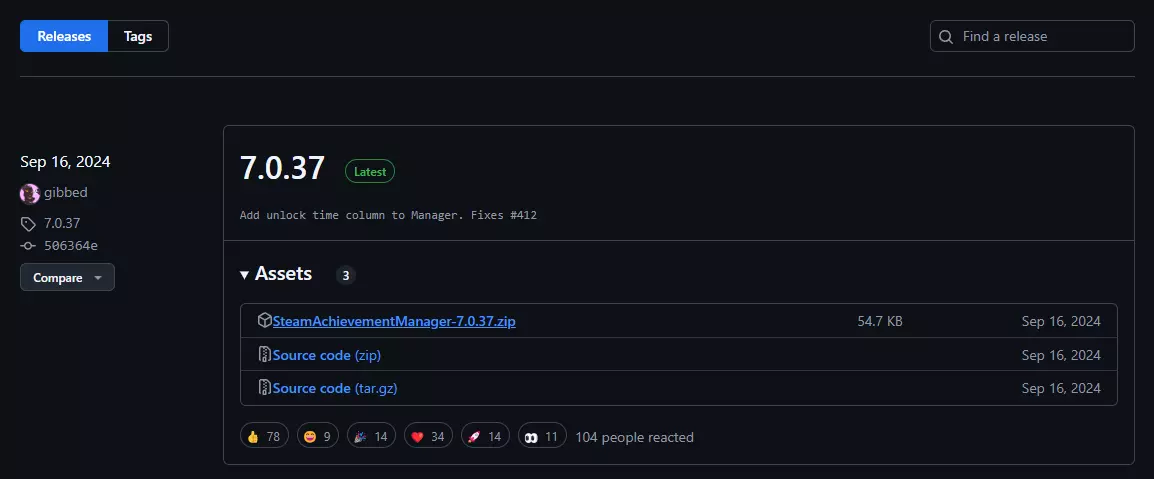Toggle heart reaction with 34

click(x=428, y=436)
